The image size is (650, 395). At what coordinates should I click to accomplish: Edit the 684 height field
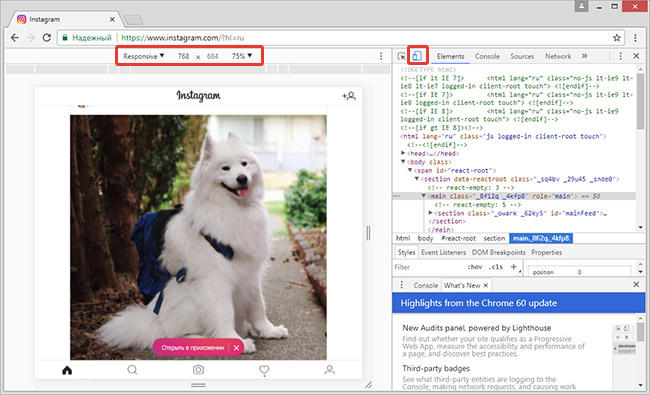click(x=213, y=56)
